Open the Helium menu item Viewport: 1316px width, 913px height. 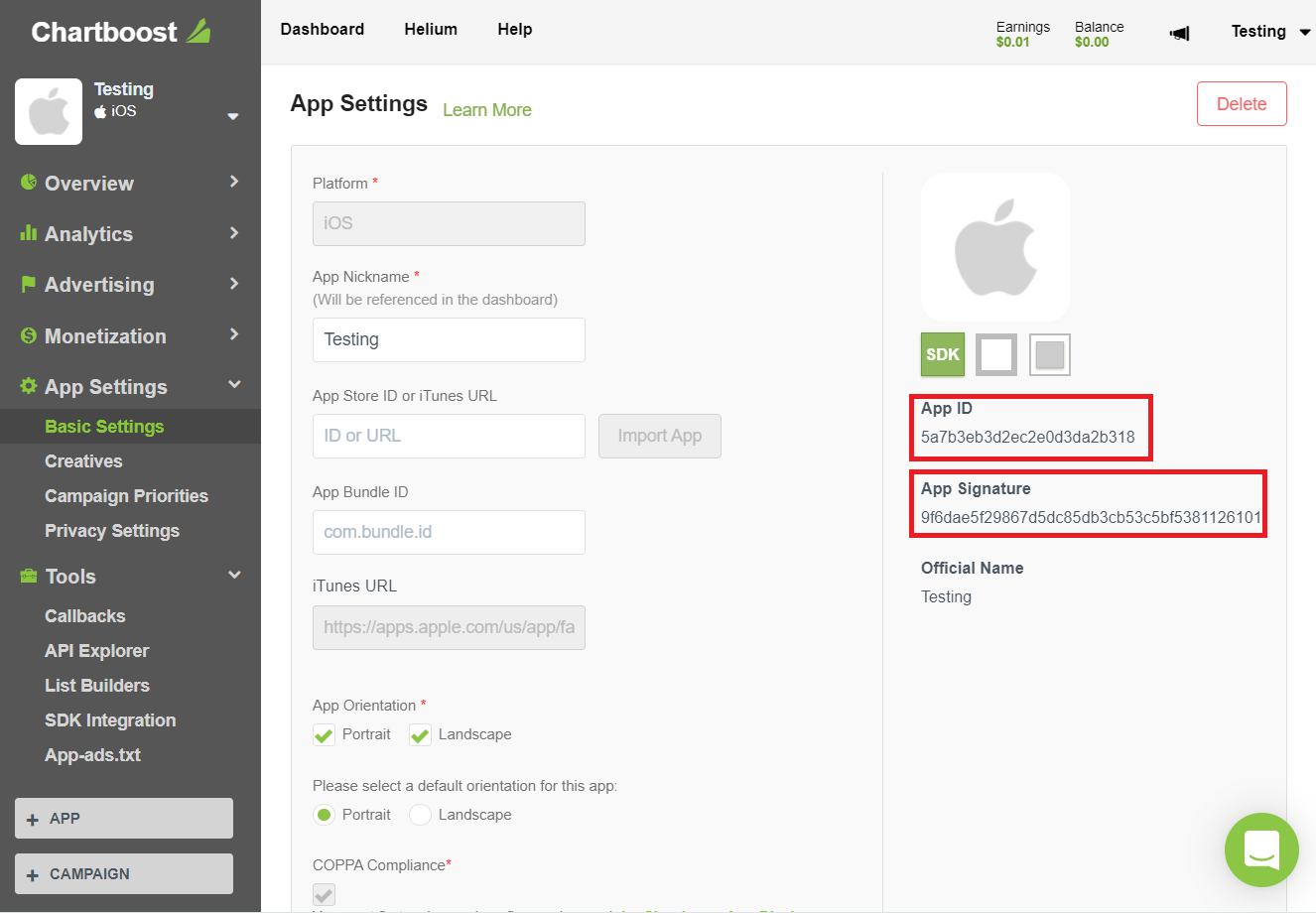click(x=431, y=30)
